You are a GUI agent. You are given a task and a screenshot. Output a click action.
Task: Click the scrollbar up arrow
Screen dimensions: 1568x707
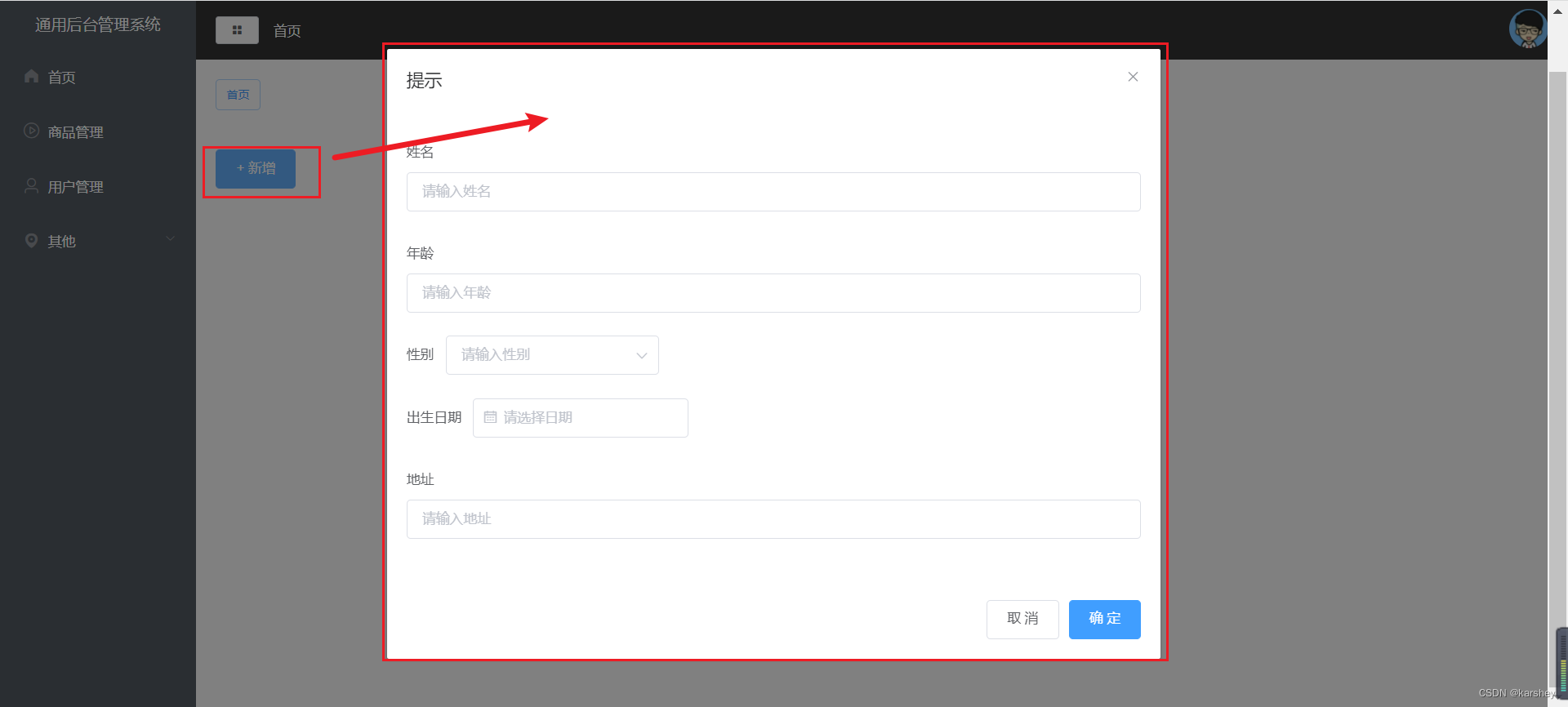click(x=1557, y=11)
